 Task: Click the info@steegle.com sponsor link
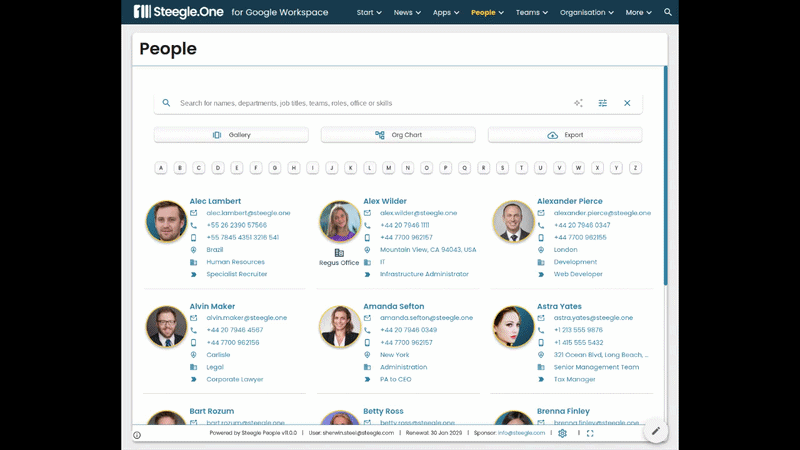[x=521, y=433]
